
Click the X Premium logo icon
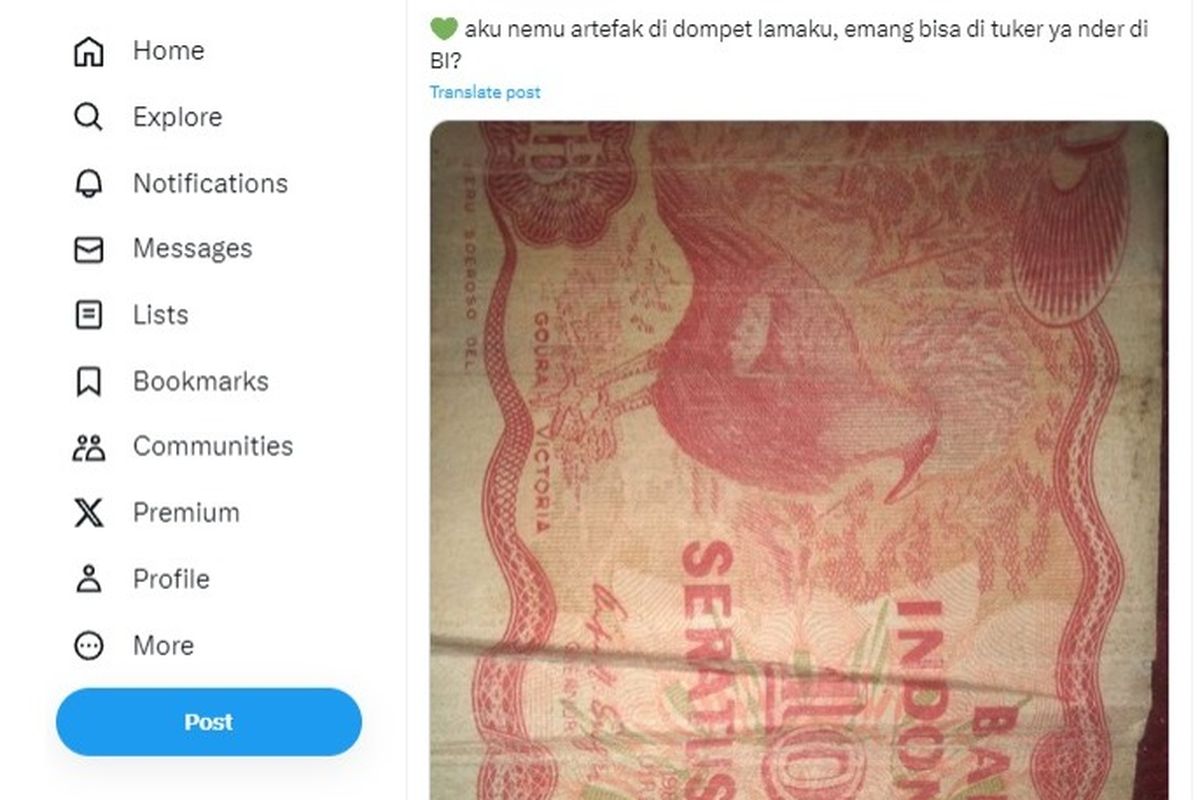pyautogui.click(x=89, y=513)
